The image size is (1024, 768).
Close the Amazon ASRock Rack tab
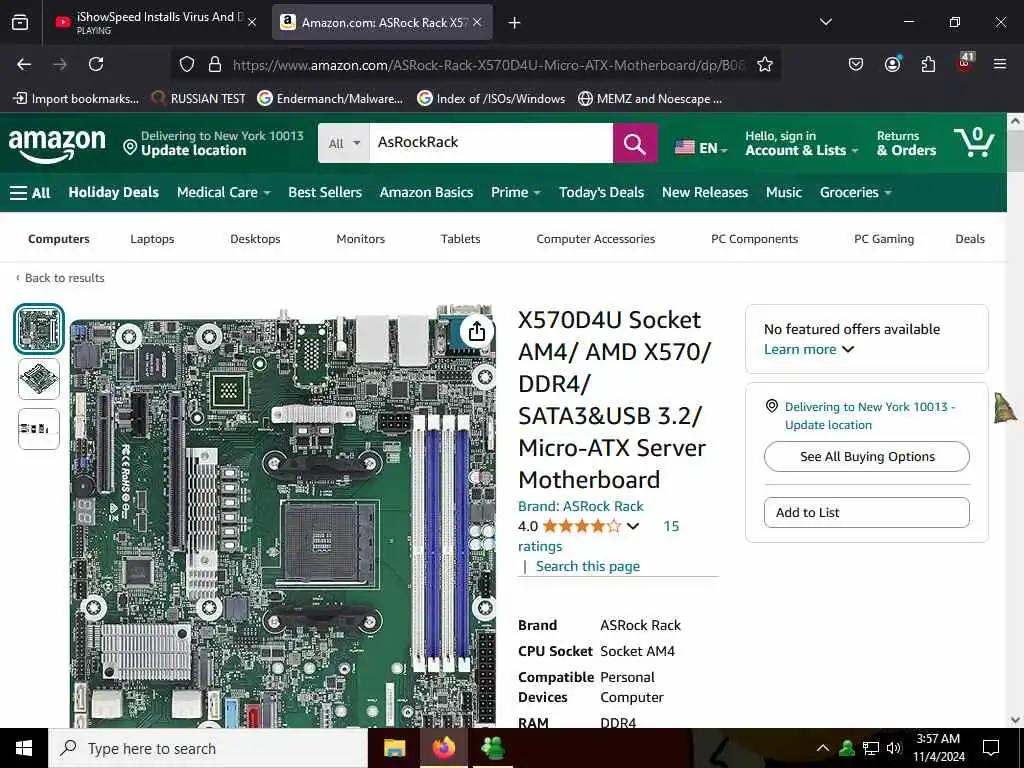click(477, 22)
